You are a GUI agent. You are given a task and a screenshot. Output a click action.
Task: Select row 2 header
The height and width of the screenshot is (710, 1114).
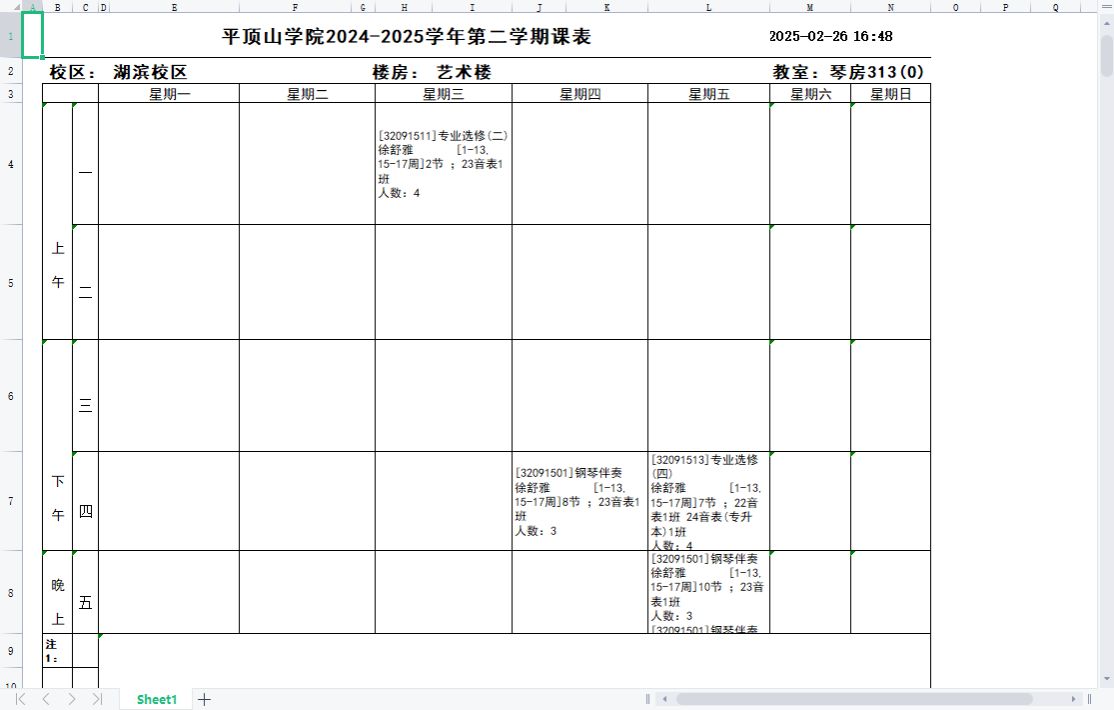click(11, 71)
